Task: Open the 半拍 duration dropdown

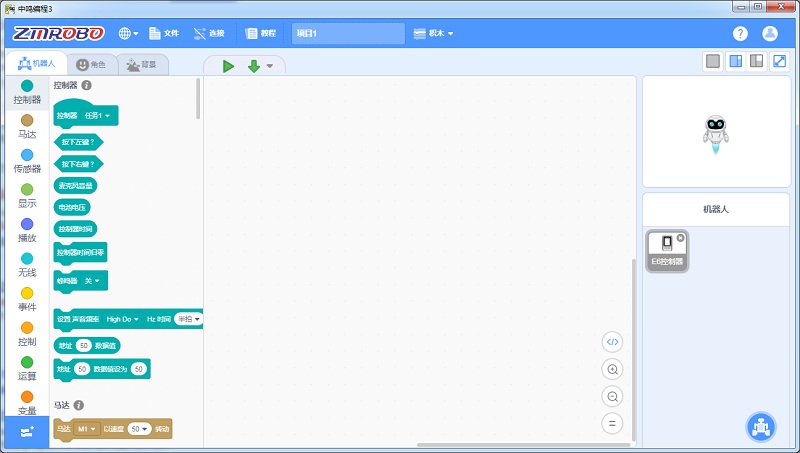Action: point(189,319)
